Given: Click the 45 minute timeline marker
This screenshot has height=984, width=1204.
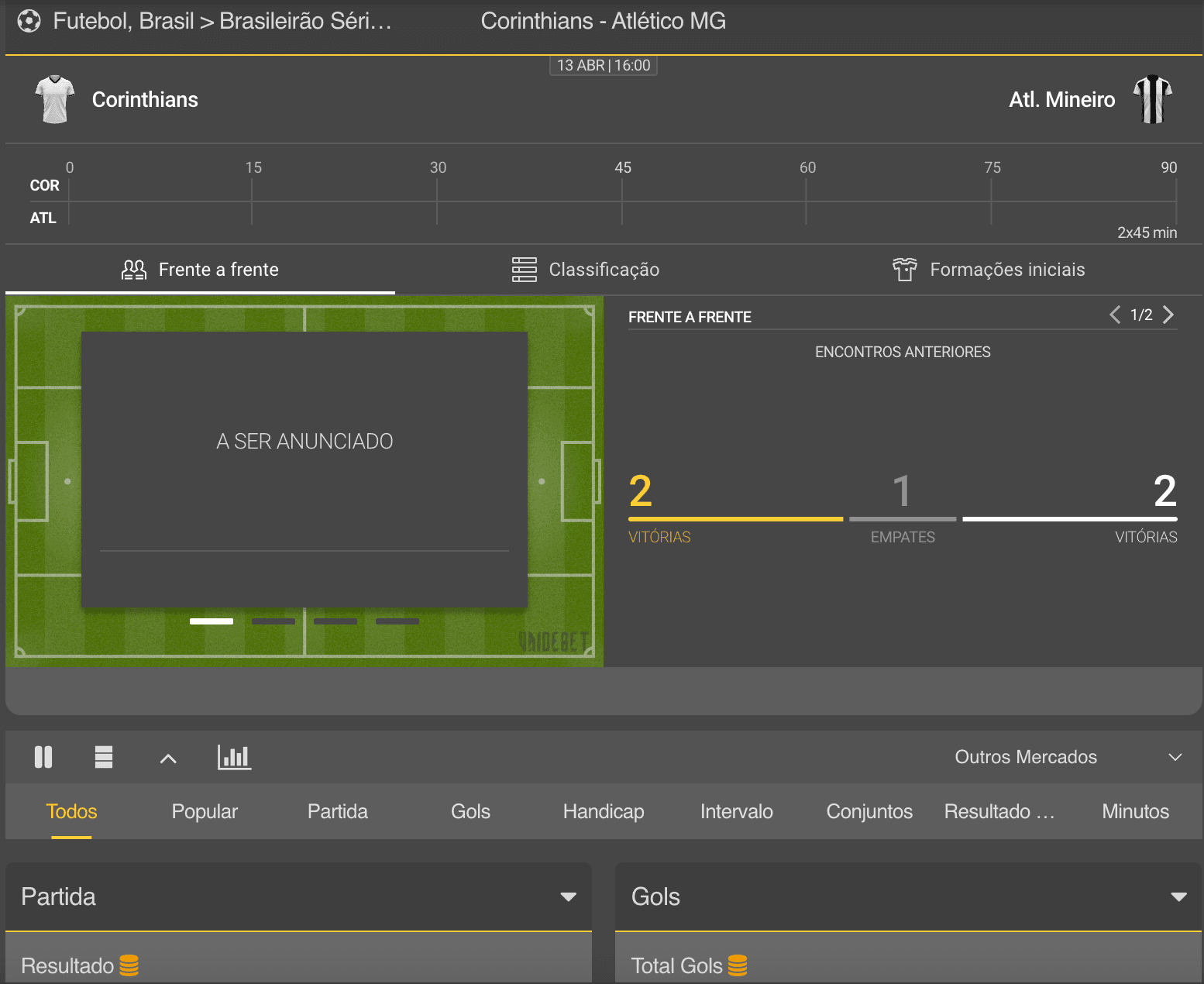Looking at the screenshot, I should click(623, 167).
